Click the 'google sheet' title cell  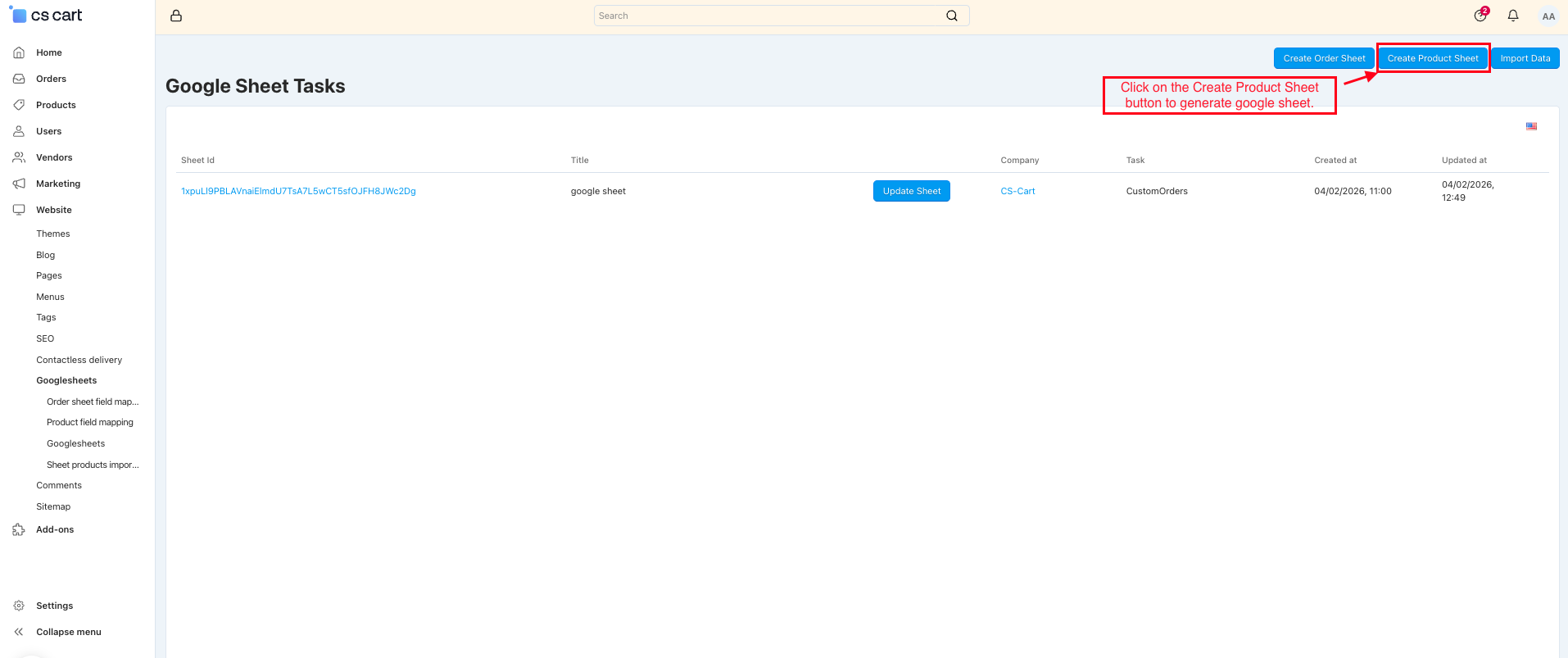[598, 191]
